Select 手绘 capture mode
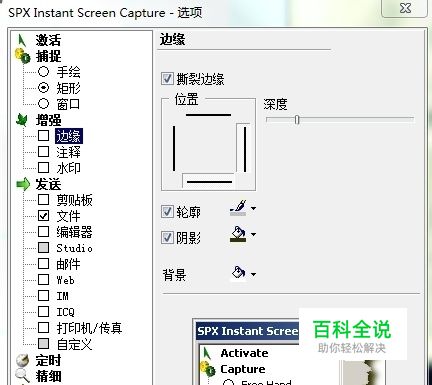Screen dimensions: 432x385 click(43, 72)
